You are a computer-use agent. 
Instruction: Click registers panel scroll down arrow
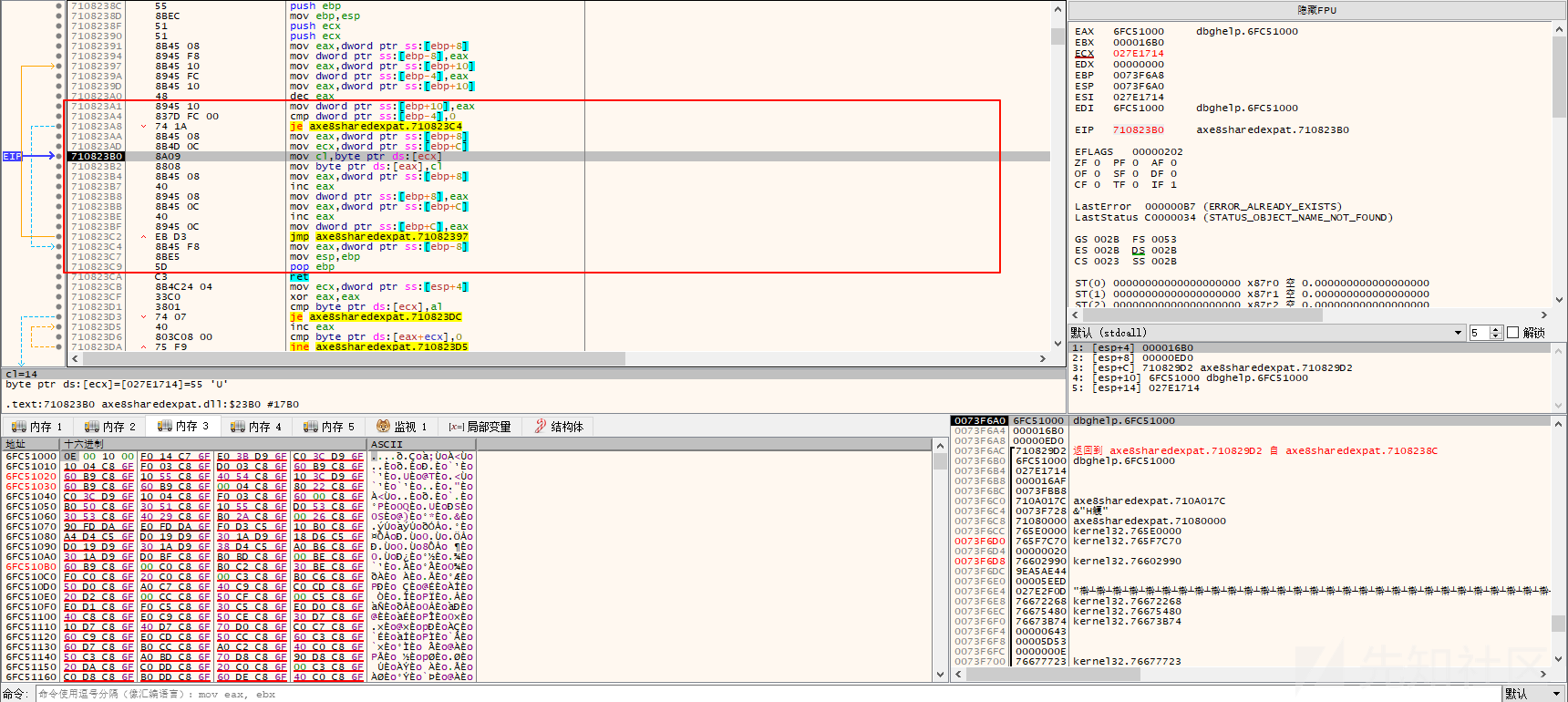pos(1559,299)
